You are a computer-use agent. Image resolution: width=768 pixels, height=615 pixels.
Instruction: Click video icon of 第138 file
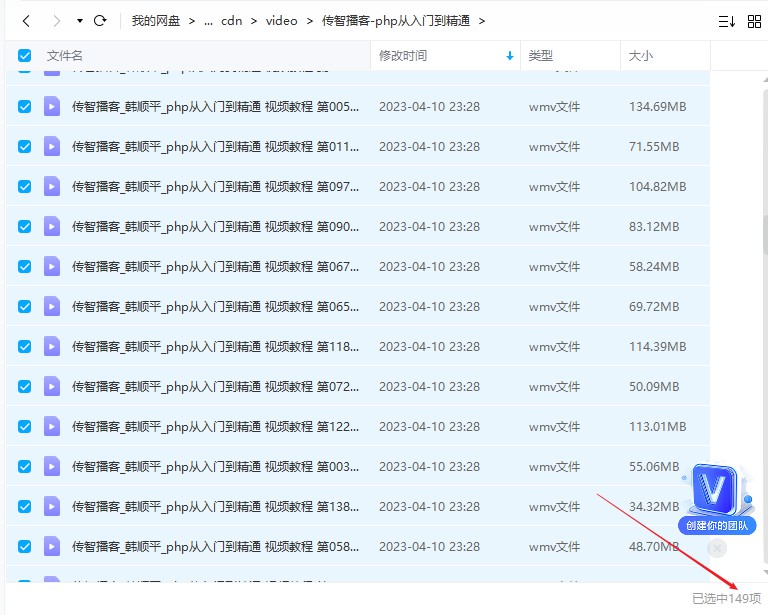pos(52,506)
